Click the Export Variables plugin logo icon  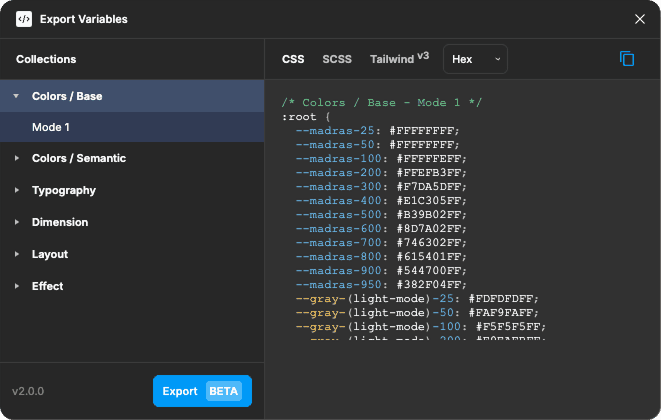[24, 19]
